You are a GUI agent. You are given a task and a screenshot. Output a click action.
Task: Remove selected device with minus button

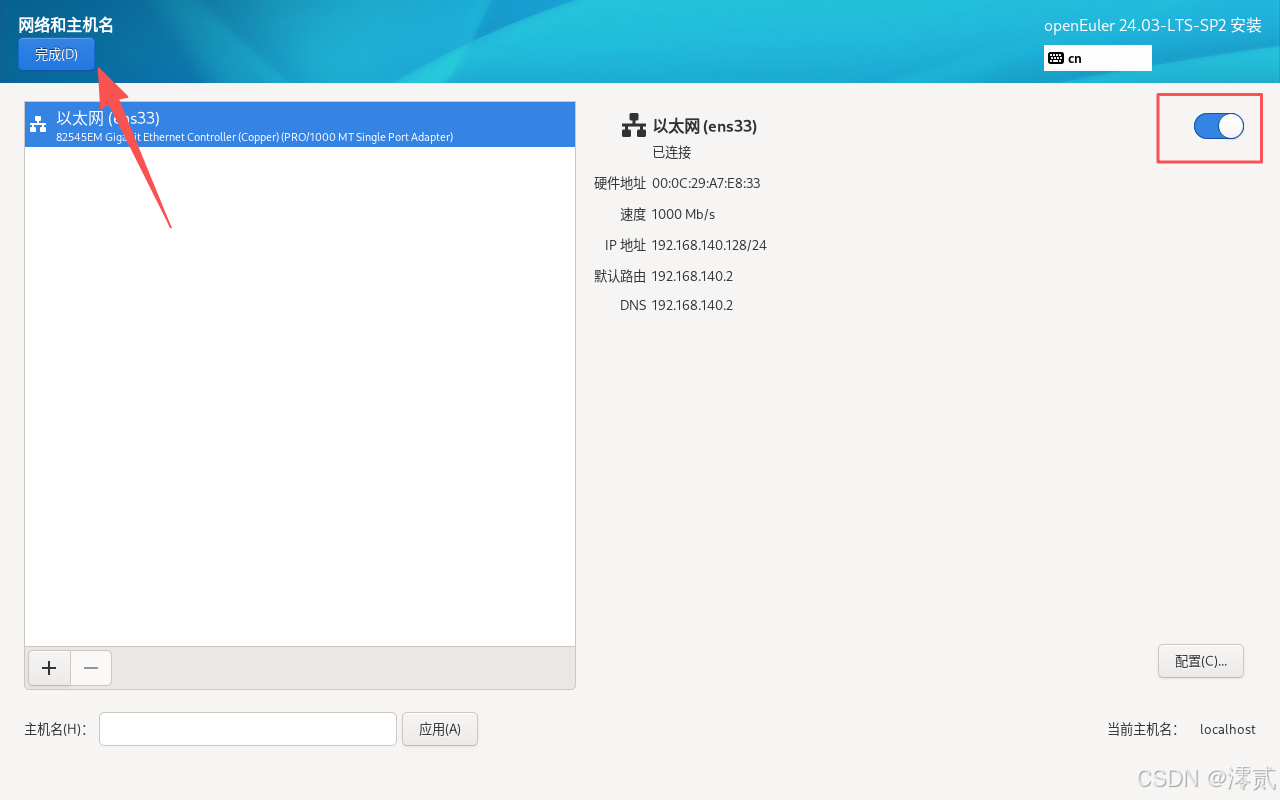click(x=91, y=668)
